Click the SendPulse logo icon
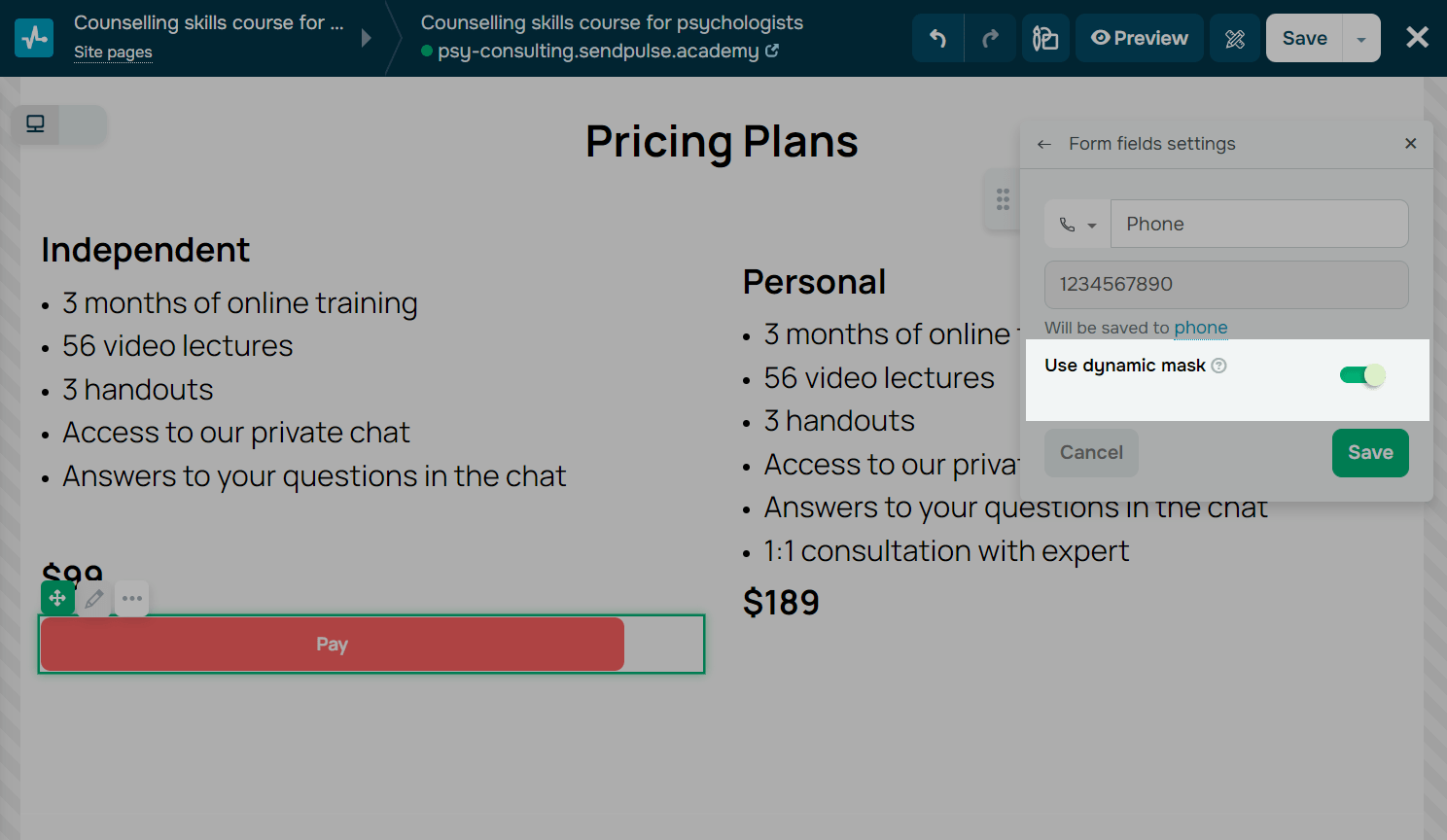 coord(34,38)
